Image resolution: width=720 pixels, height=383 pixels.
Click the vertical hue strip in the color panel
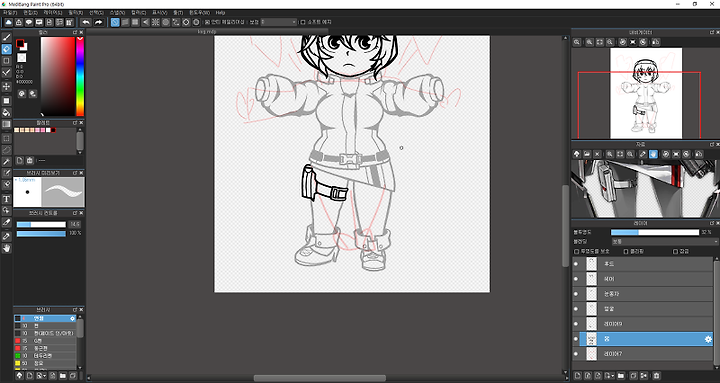[80, 76]
